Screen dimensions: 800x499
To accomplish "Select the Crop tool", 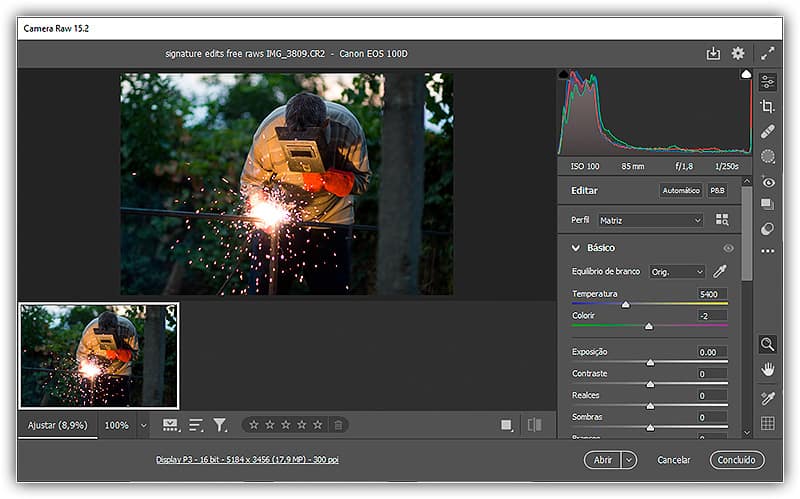I will 767,106.
